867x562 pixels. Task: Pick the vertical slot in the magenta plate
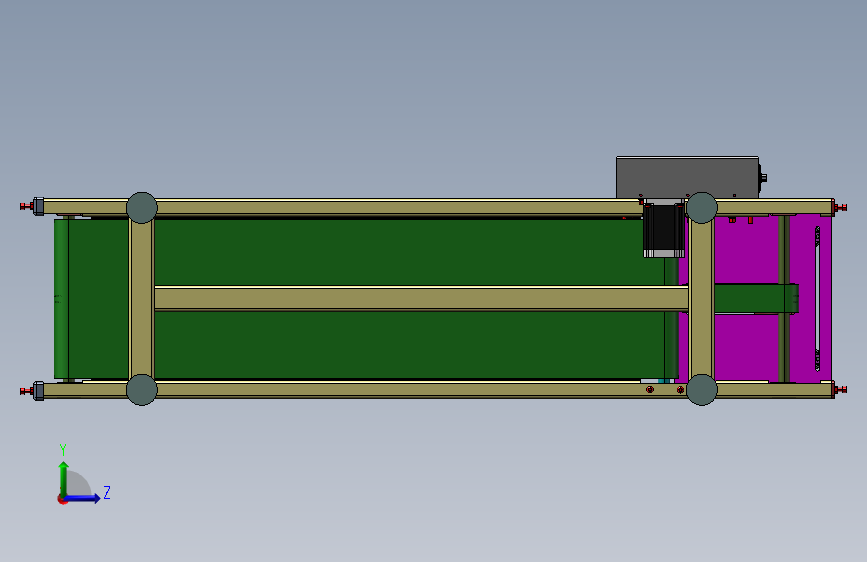point(818,299)
